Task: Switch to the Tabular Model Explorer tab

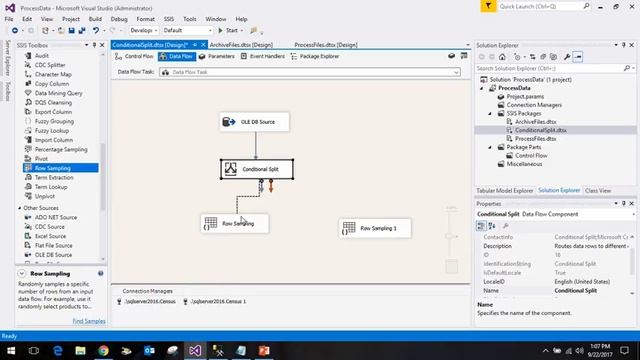Action: (x=504, y=191)
